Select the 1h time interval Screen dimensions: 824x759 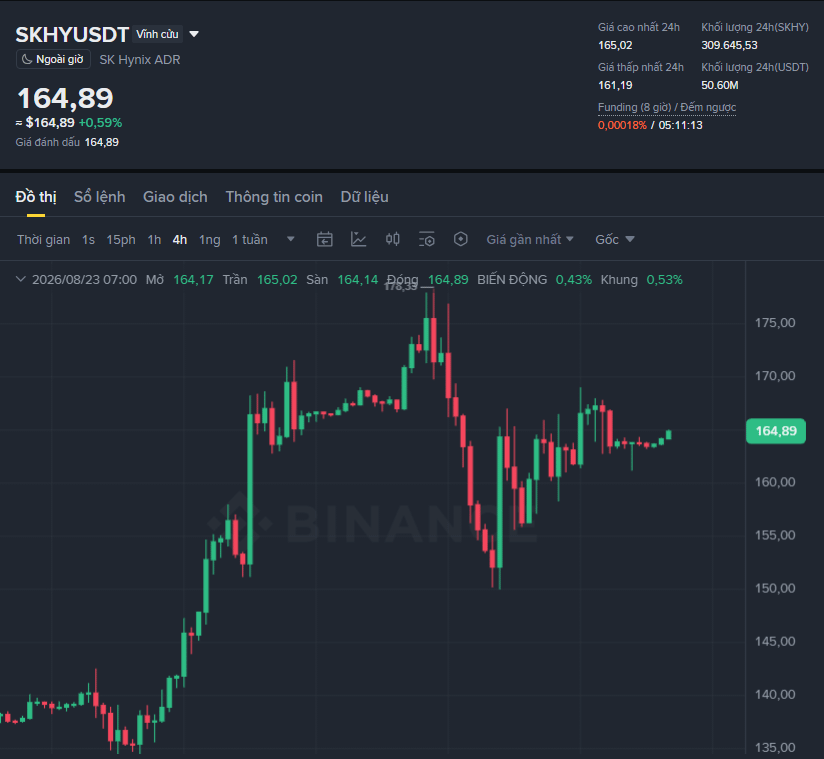(154, 240)
